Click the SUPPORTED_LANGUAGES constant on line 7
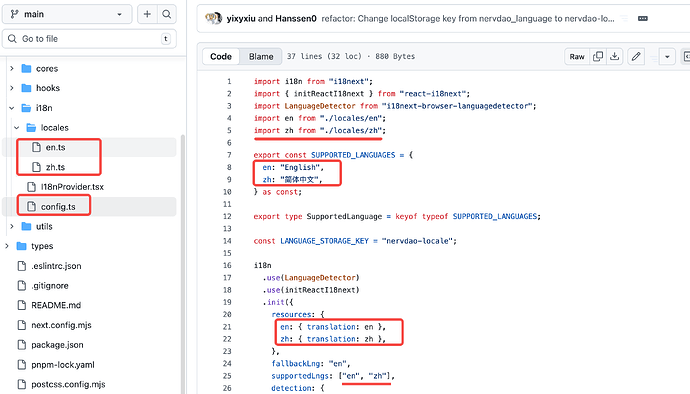690x394 pixels. pos(353,155)
